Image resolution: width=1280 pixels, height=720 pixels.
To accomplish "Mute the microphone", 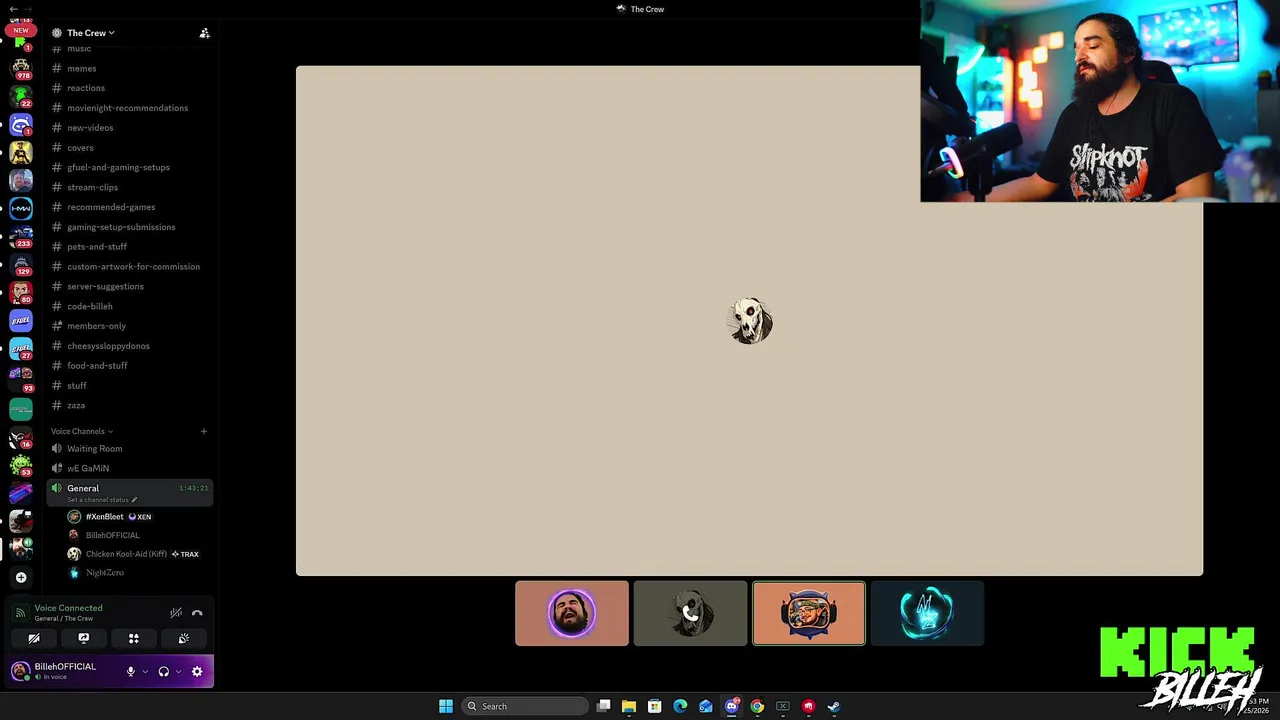I will (130, 672).
